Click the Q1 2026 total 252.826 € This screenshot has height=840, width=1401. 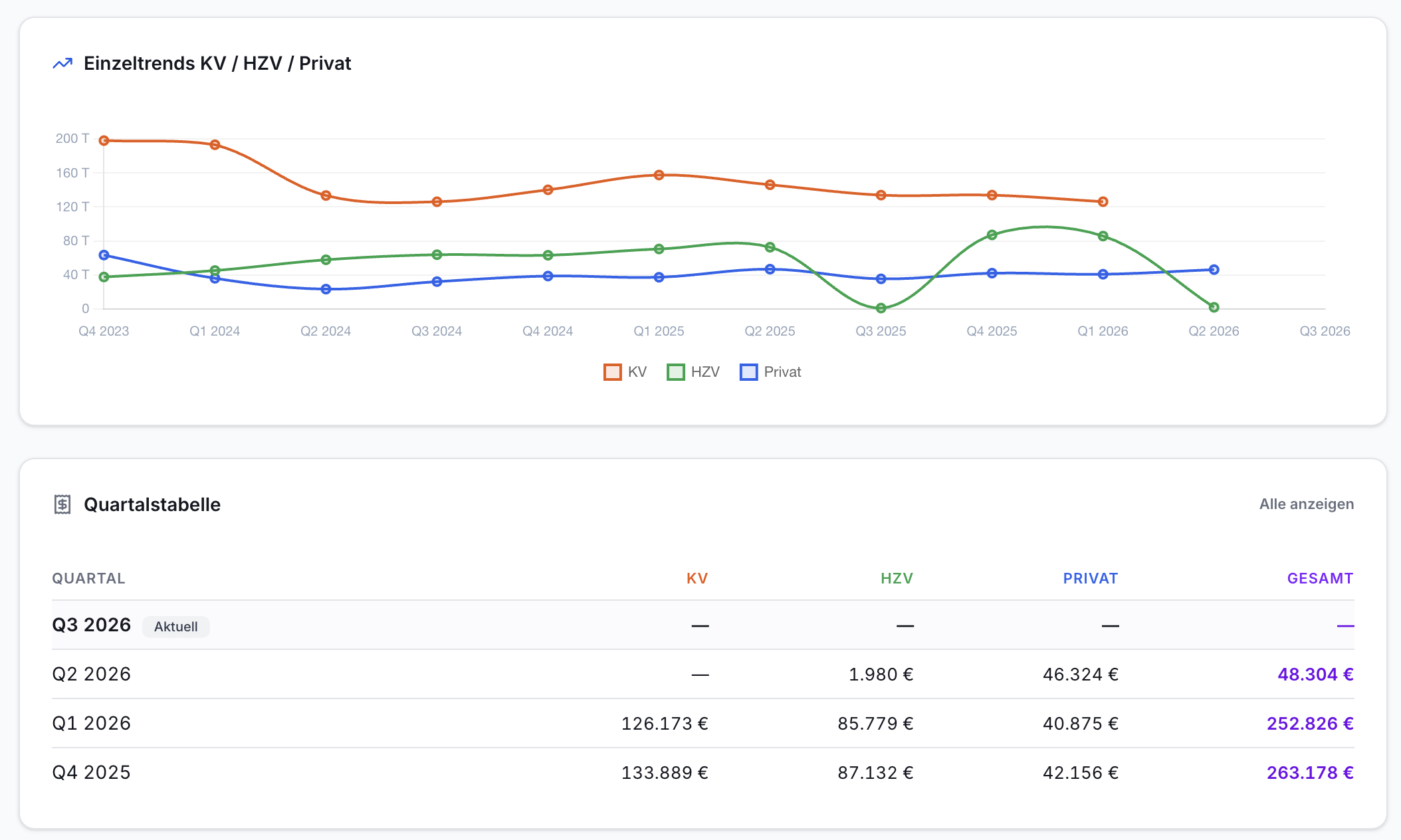[x=1310, y=723]
